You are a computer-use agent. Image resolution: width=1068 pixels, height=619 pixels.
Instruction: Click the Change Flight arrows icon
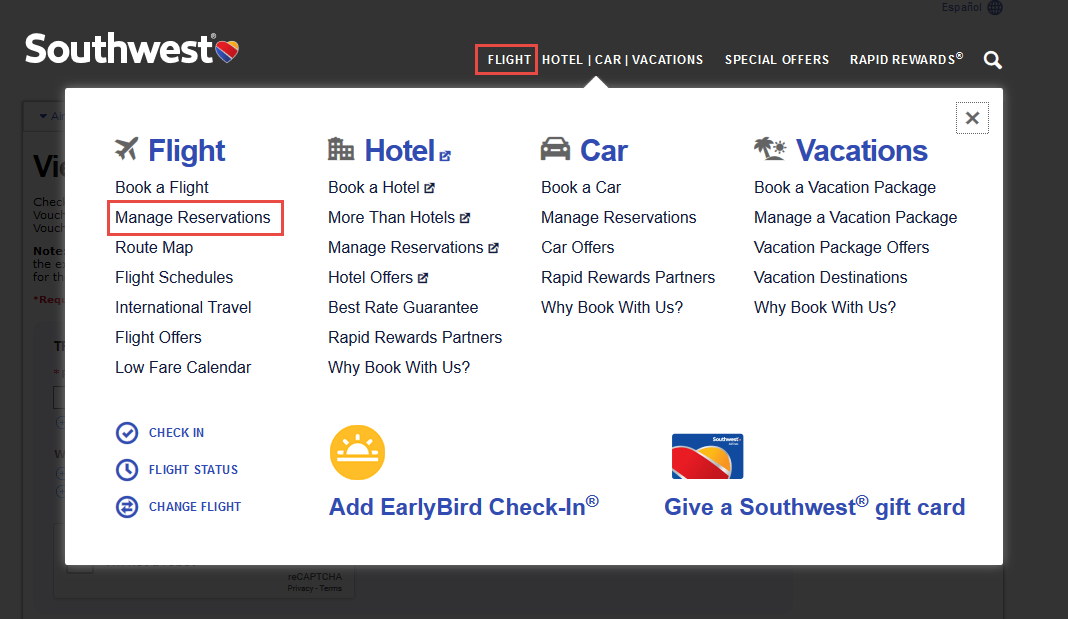[127, 507]
